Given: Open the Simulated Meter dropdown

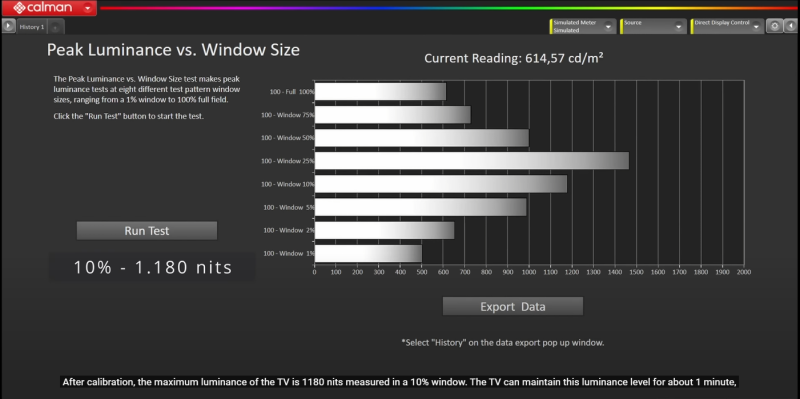Looking at the screenshot, I should tap(609, 27).
